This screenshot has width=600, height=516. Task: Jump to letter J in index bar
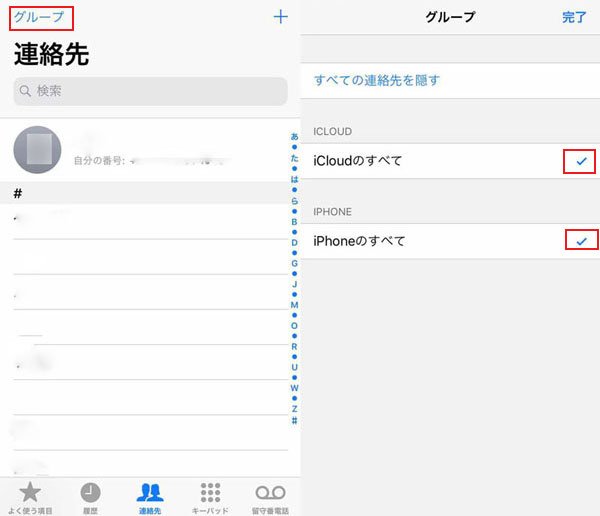click(x=294, y=284)
